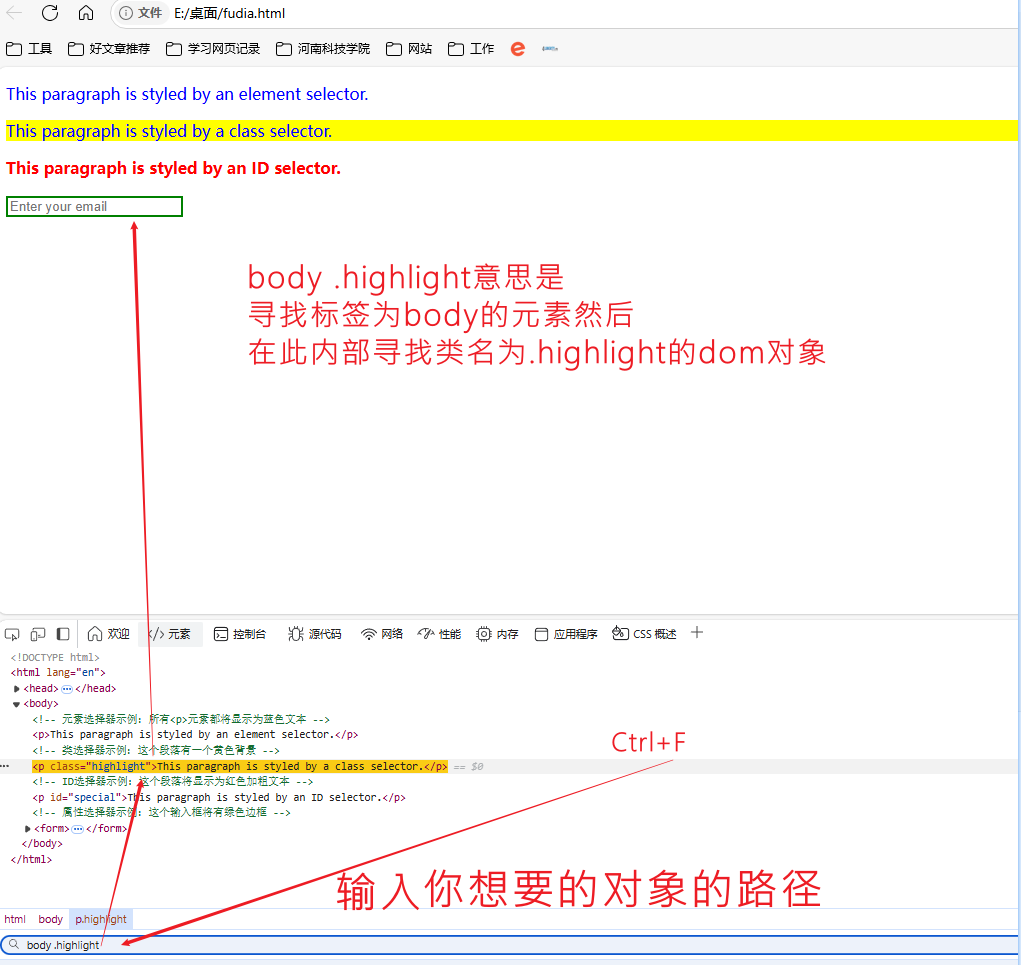Switch to the 控制台 DevTools tab
1021x965 pixels.
[x=240, y=634]
